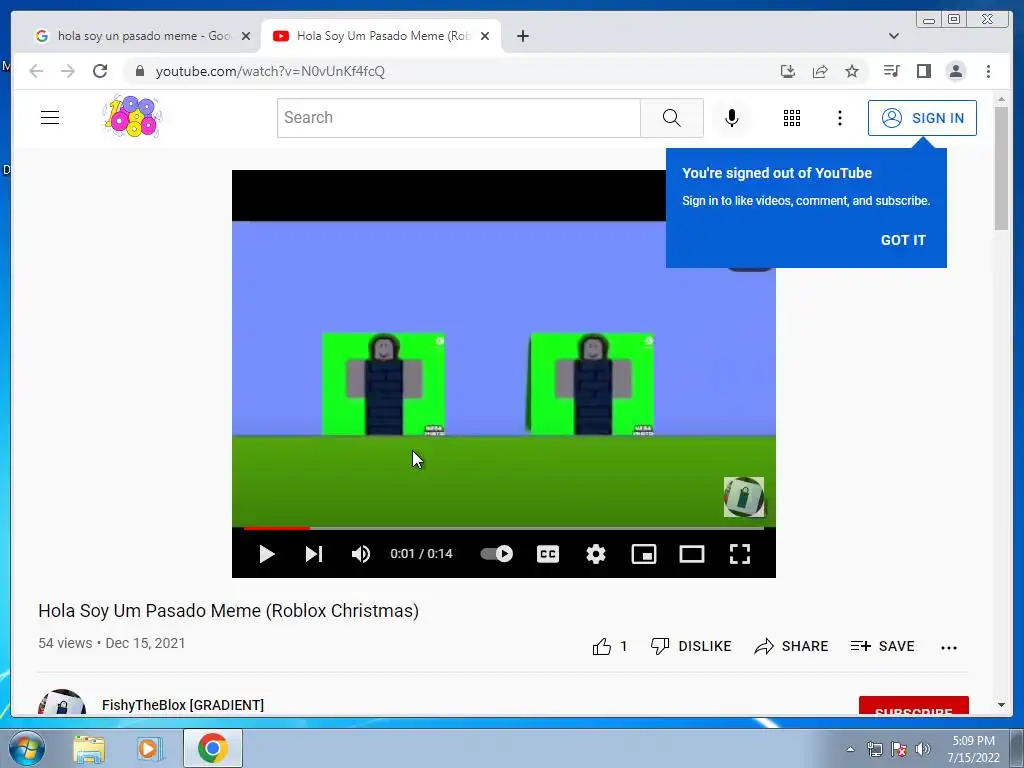Open Chrome profile icon
This screenshot has width=1024, height=768.
[x=955, y=71]
